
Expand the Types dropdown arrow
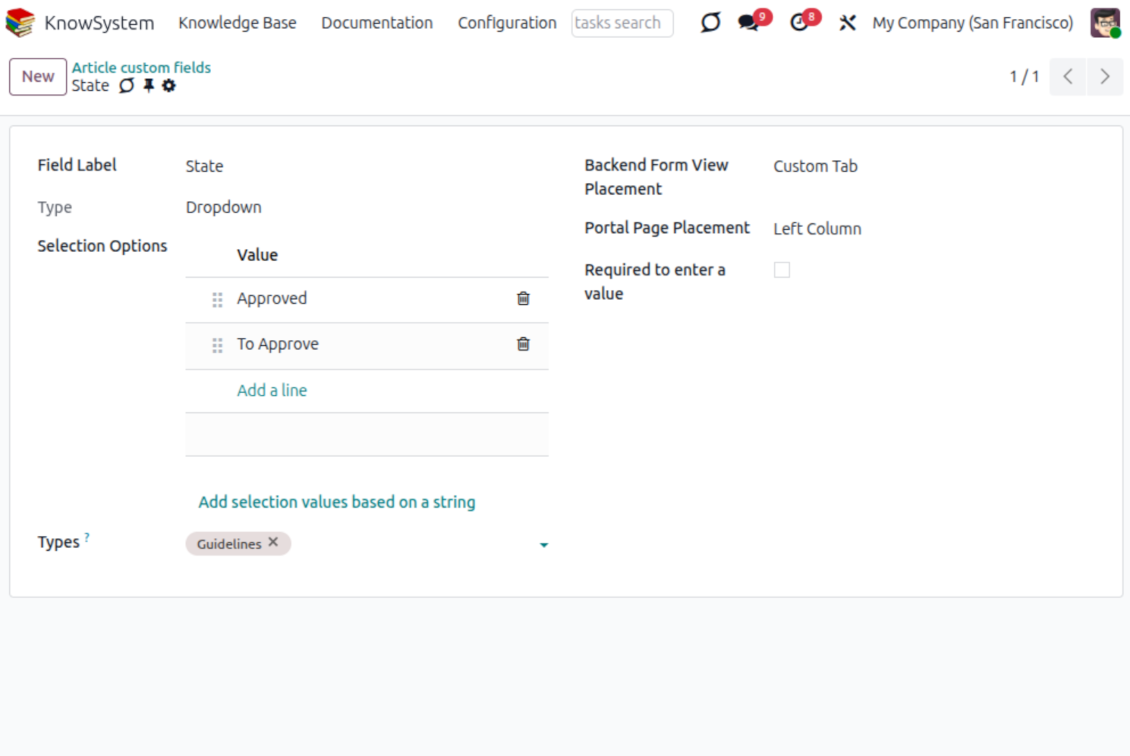point(544,545)
